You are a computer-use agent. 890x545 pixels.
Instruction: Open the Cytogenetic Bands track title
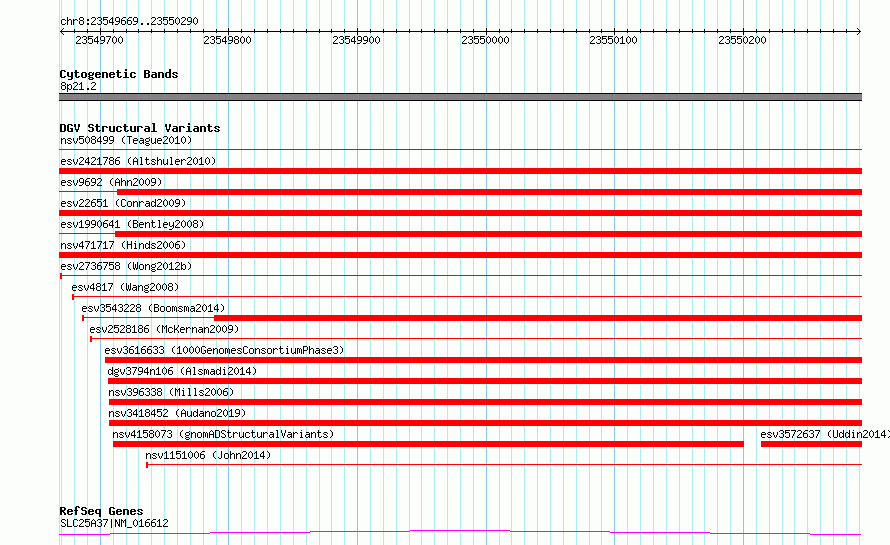tap(119, 74)
